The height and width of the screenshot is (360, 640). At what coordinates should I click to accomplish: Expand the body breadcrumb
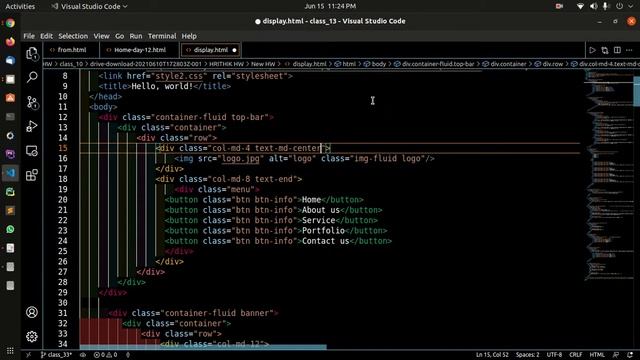[x=375, y=64]
